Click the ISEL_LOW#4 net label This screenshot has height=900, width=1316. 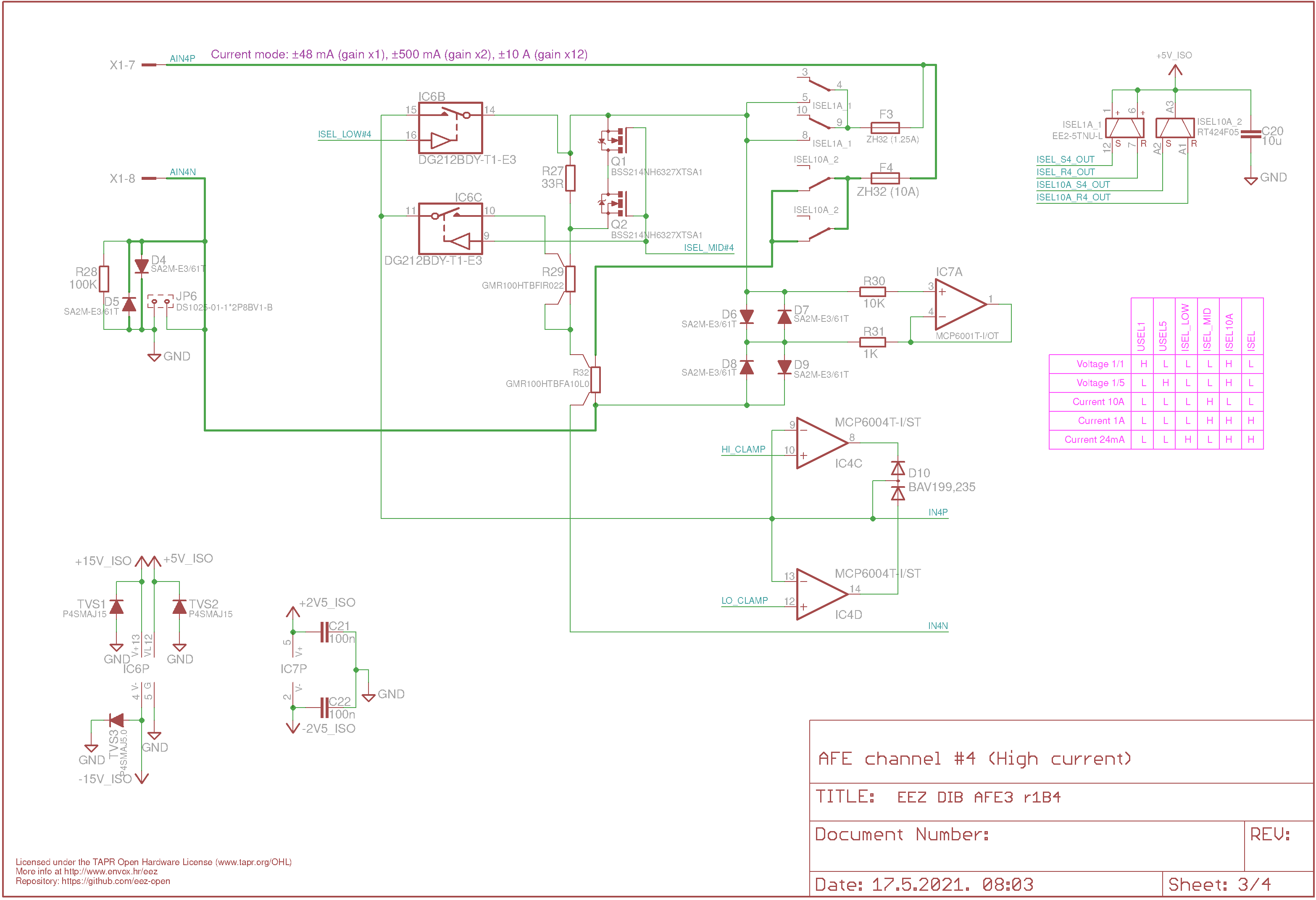coord(344,134)
